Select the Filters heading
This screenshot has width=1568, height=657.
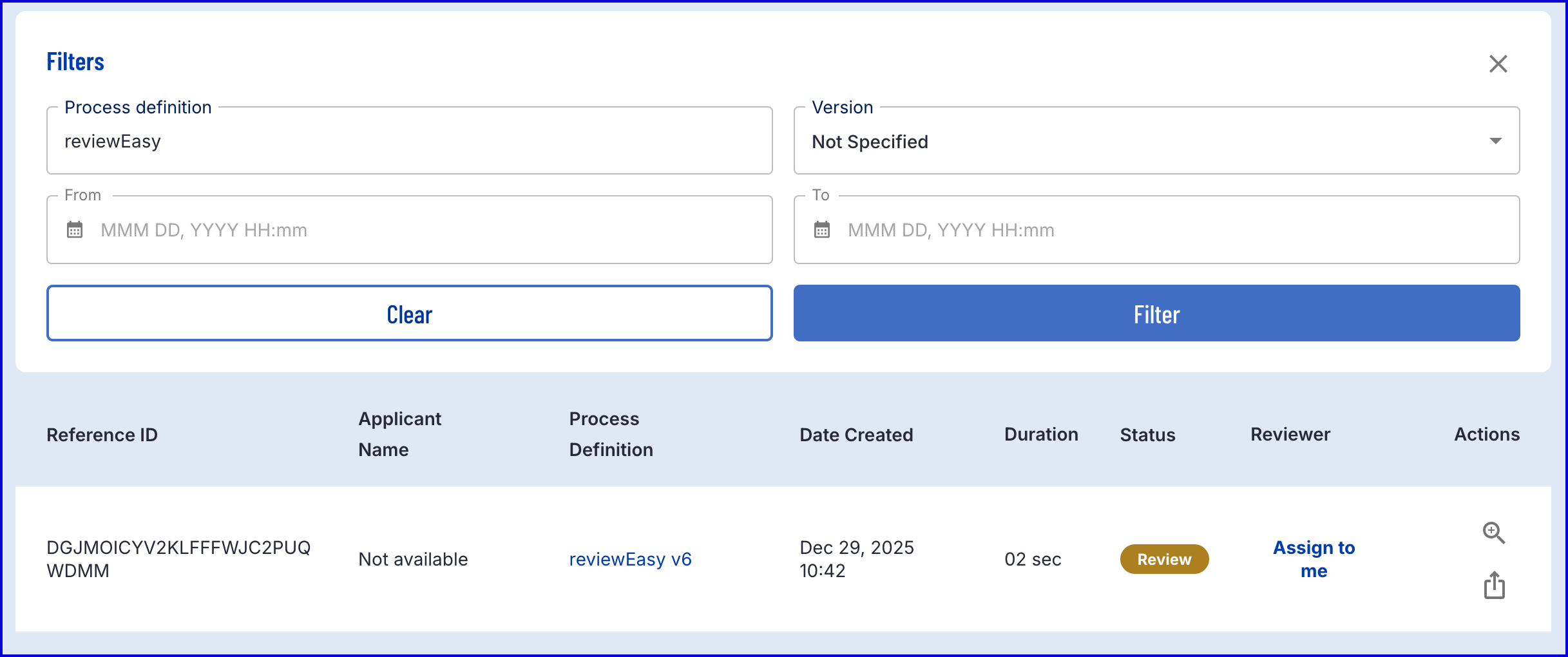click(x=75, y=61)
